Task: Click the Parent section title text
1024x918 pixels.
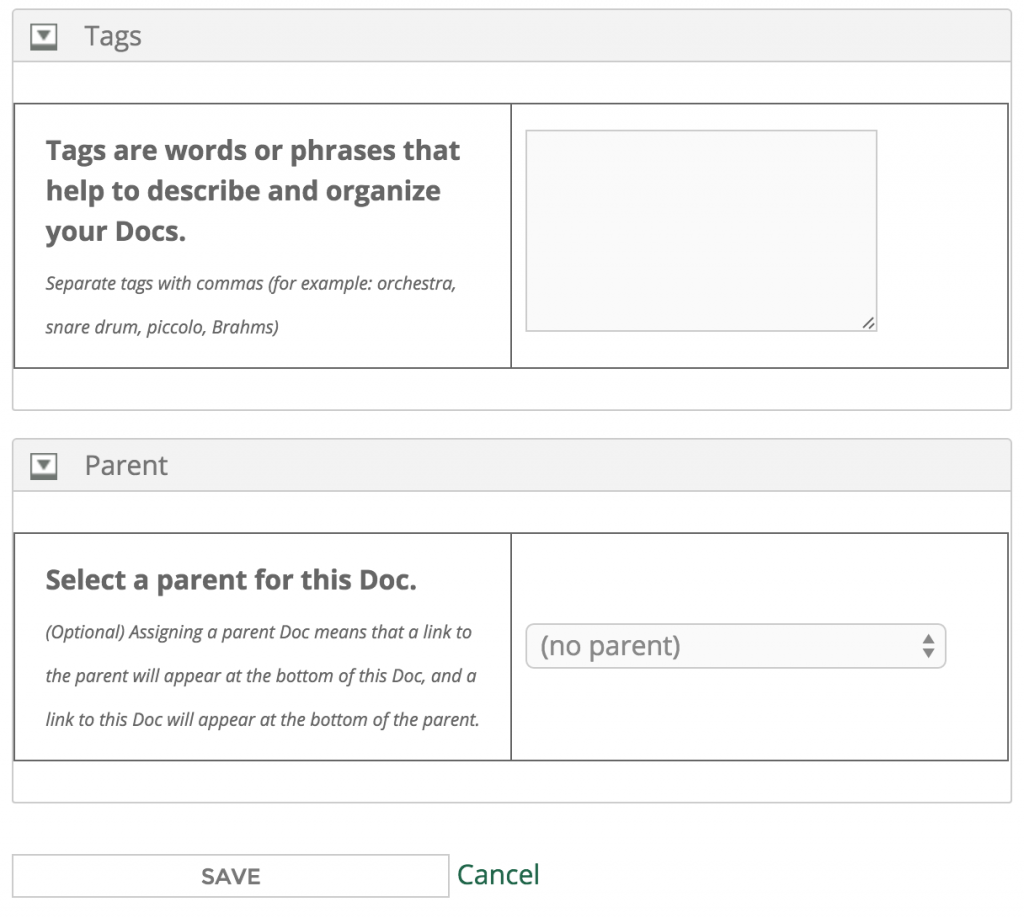Action: (126, 466)
